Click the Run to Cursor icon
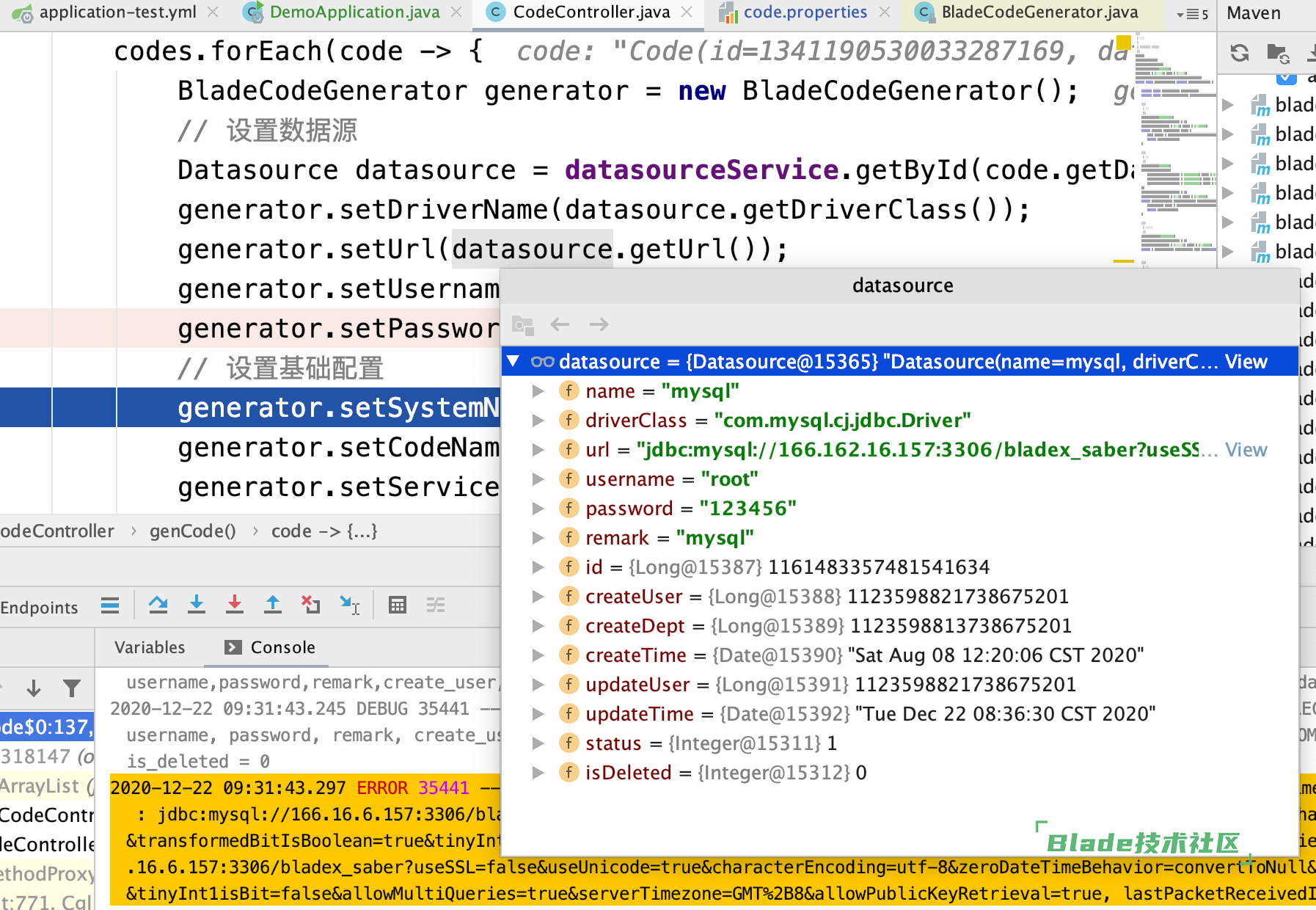1316x910 pixels. (349, 605)
